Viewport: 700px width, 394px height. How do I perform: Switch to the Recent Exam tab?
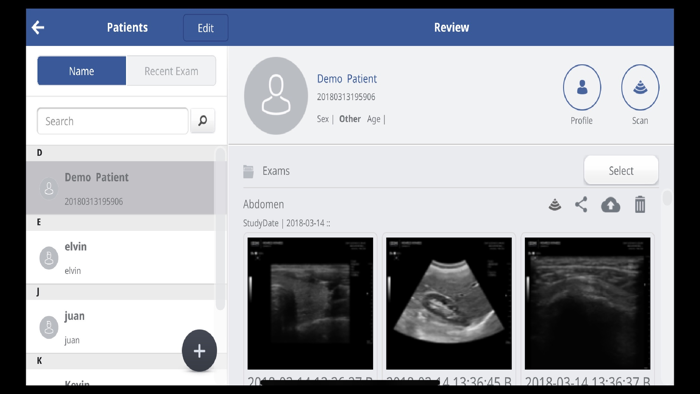(171, 71)
